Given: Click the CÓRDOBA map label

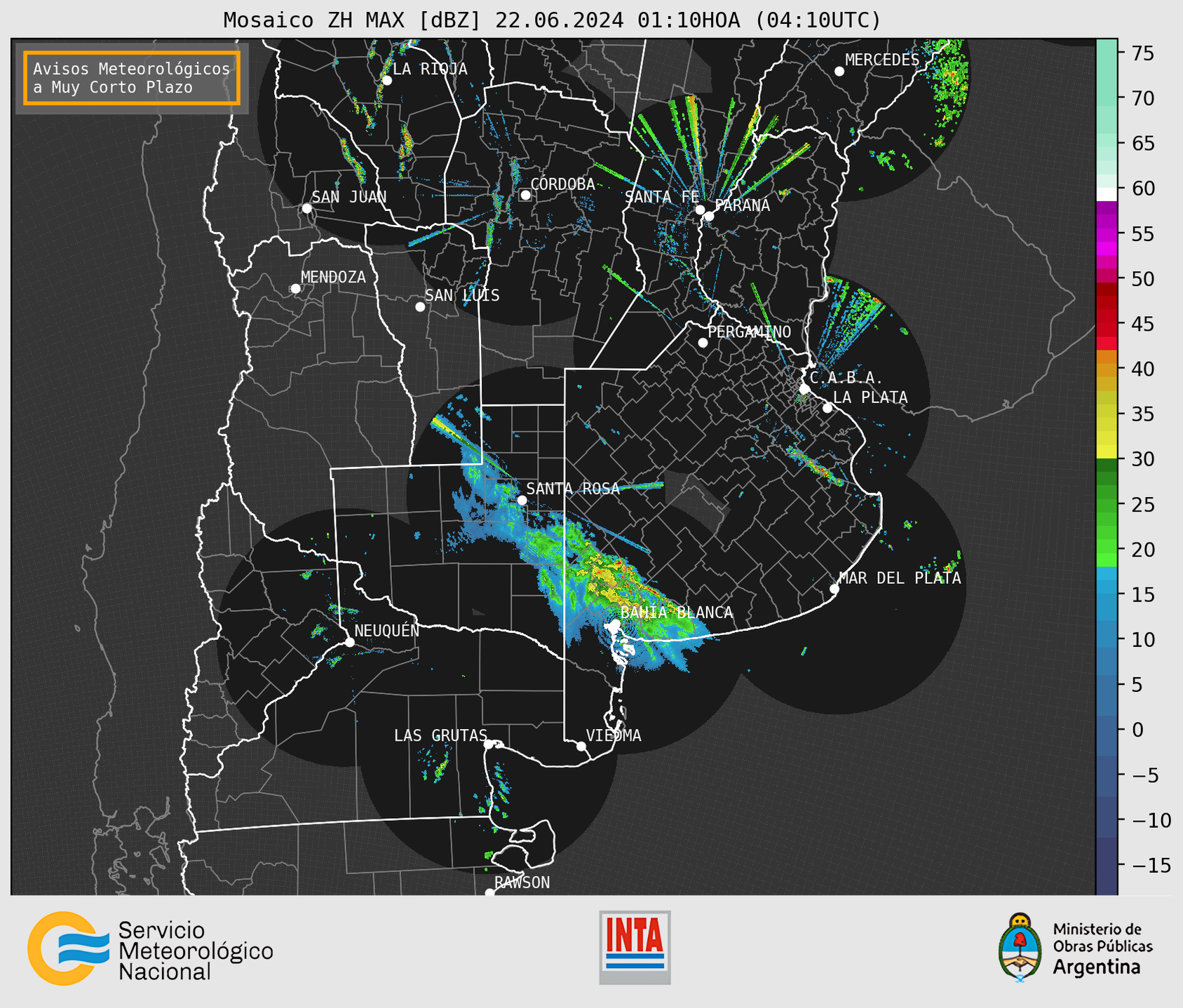Looking at the screenshot, I should click(562, 184).
